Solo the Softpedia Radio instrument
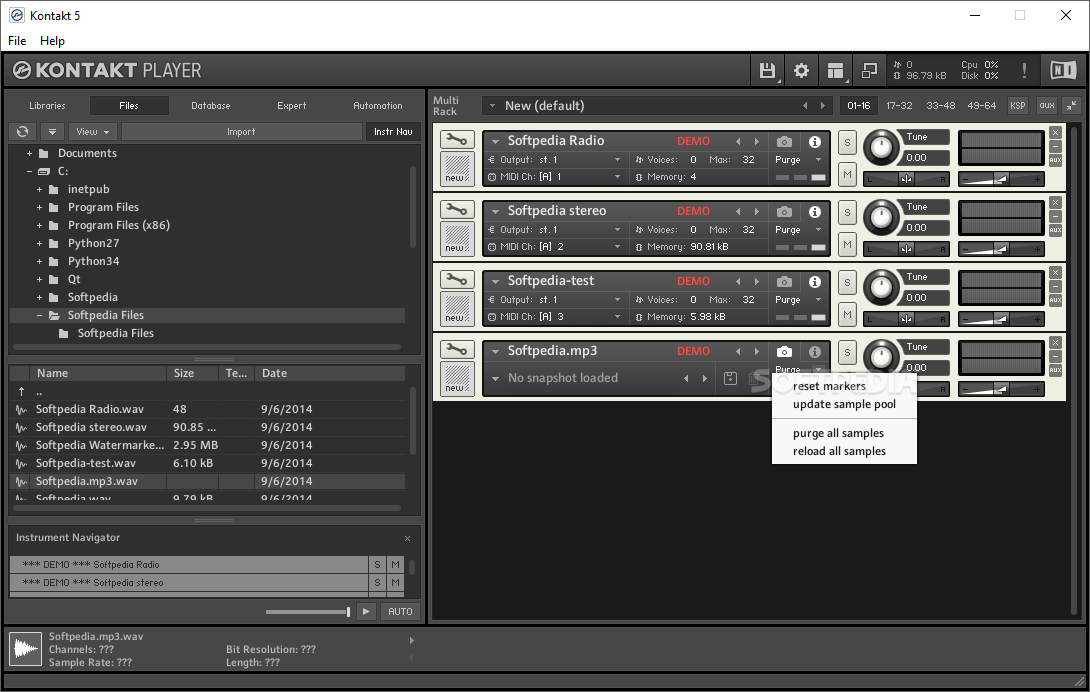The image size is (1090, 692). [847, 143]
